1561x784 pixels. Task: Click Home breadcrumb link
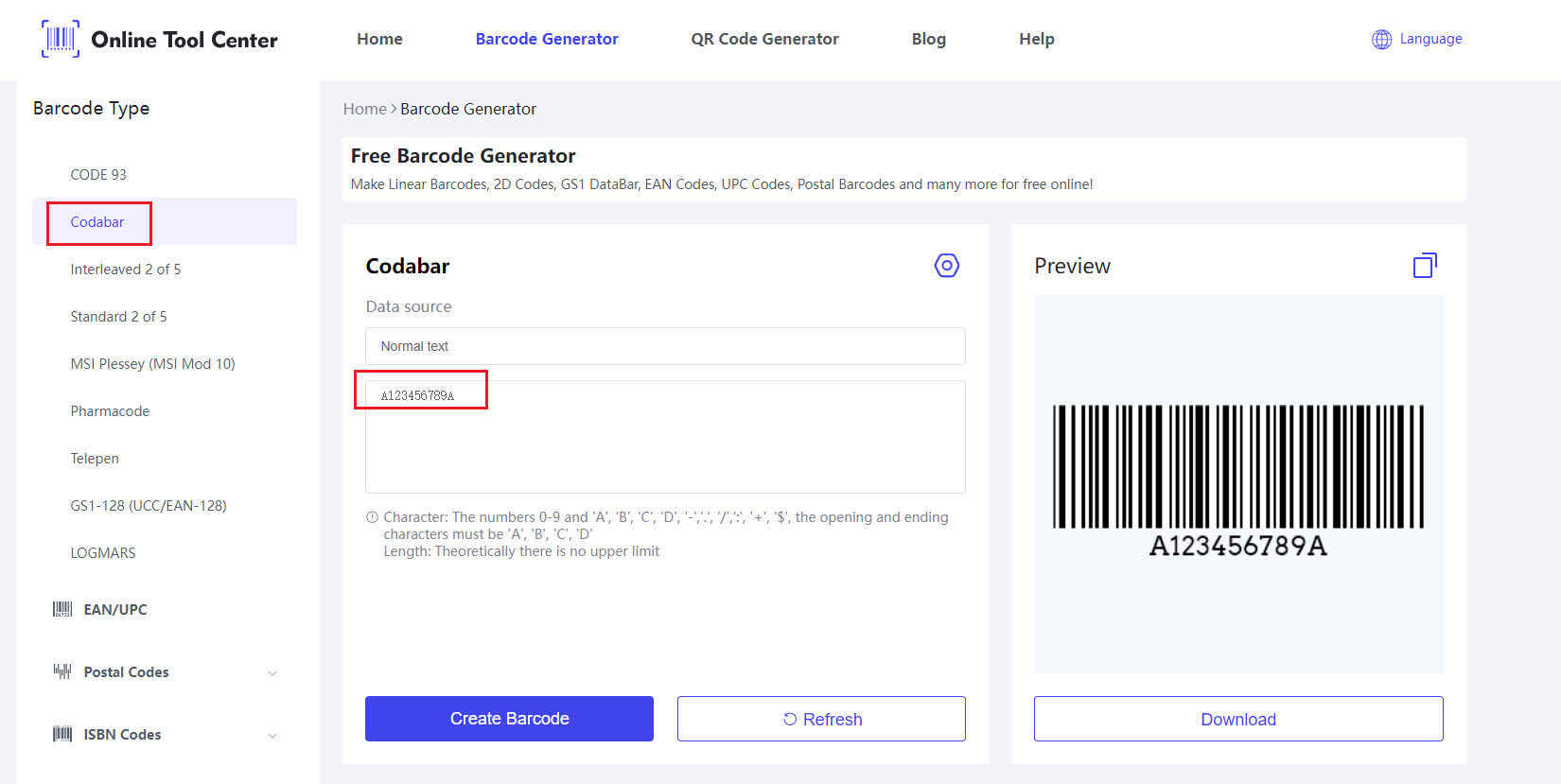coord(365,109)
